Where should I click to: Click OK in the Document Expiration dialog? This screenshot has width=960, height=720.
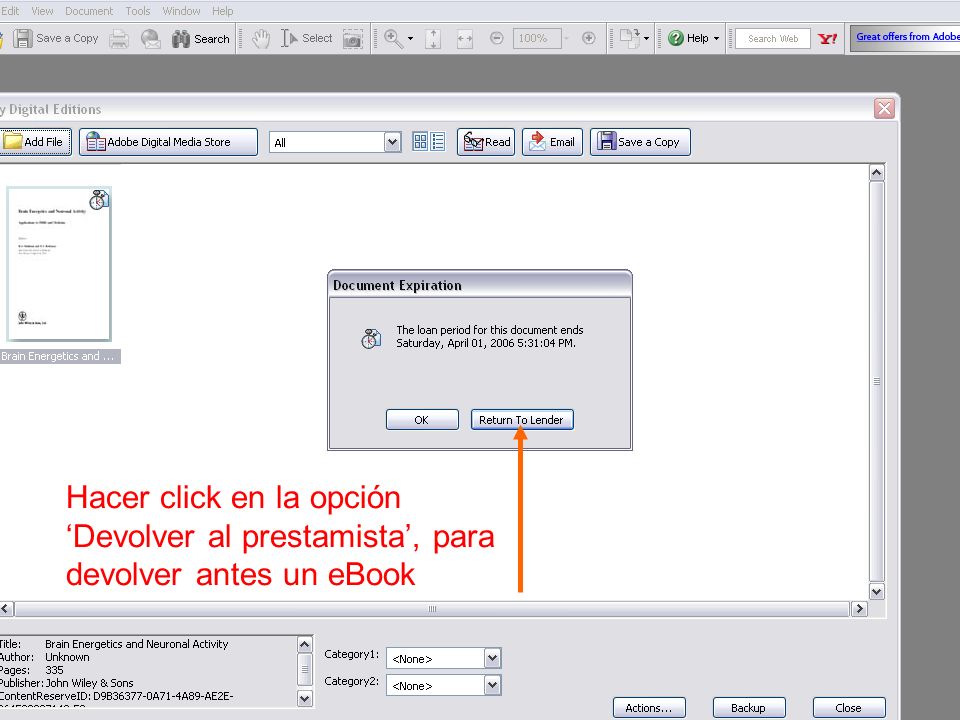[x=422, y=420]
